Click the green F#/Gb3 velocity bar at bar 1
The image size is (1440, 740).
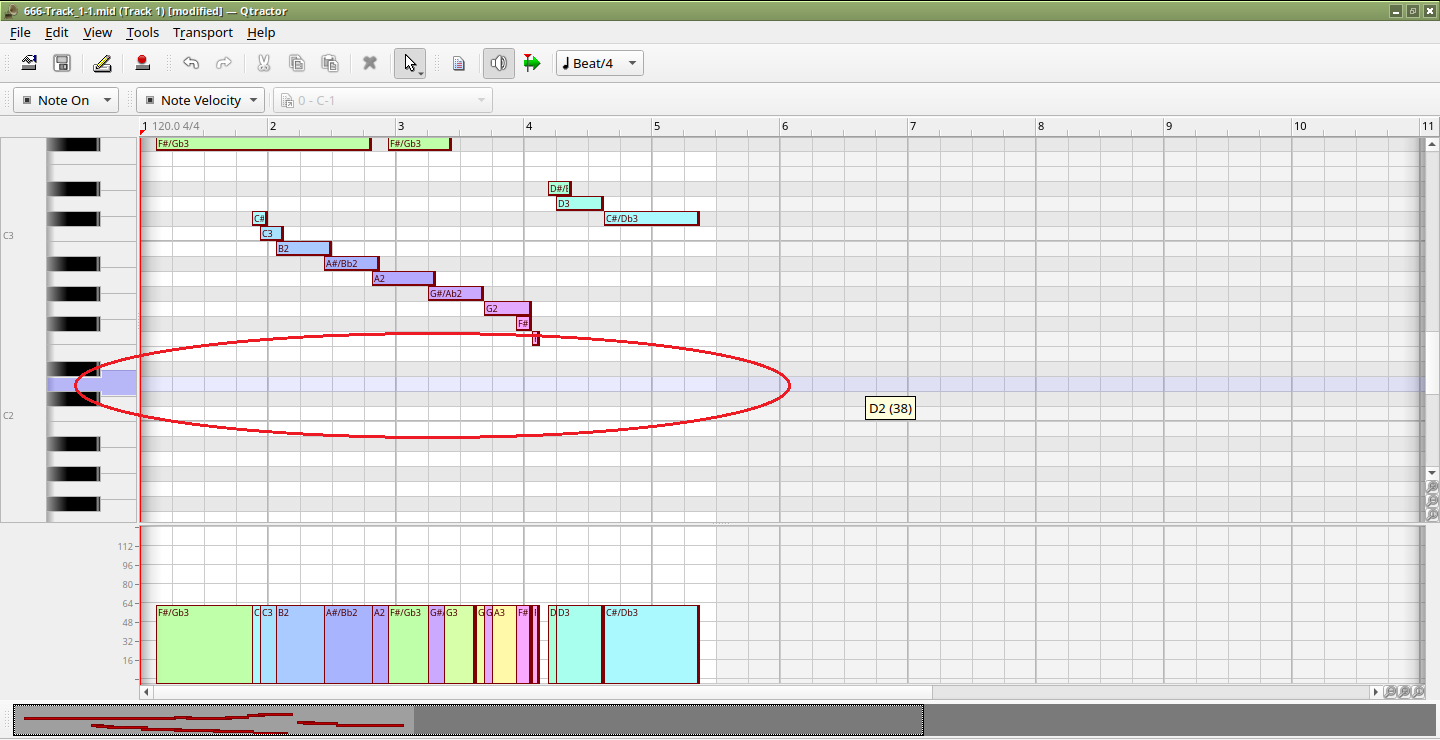pos(204,644)
